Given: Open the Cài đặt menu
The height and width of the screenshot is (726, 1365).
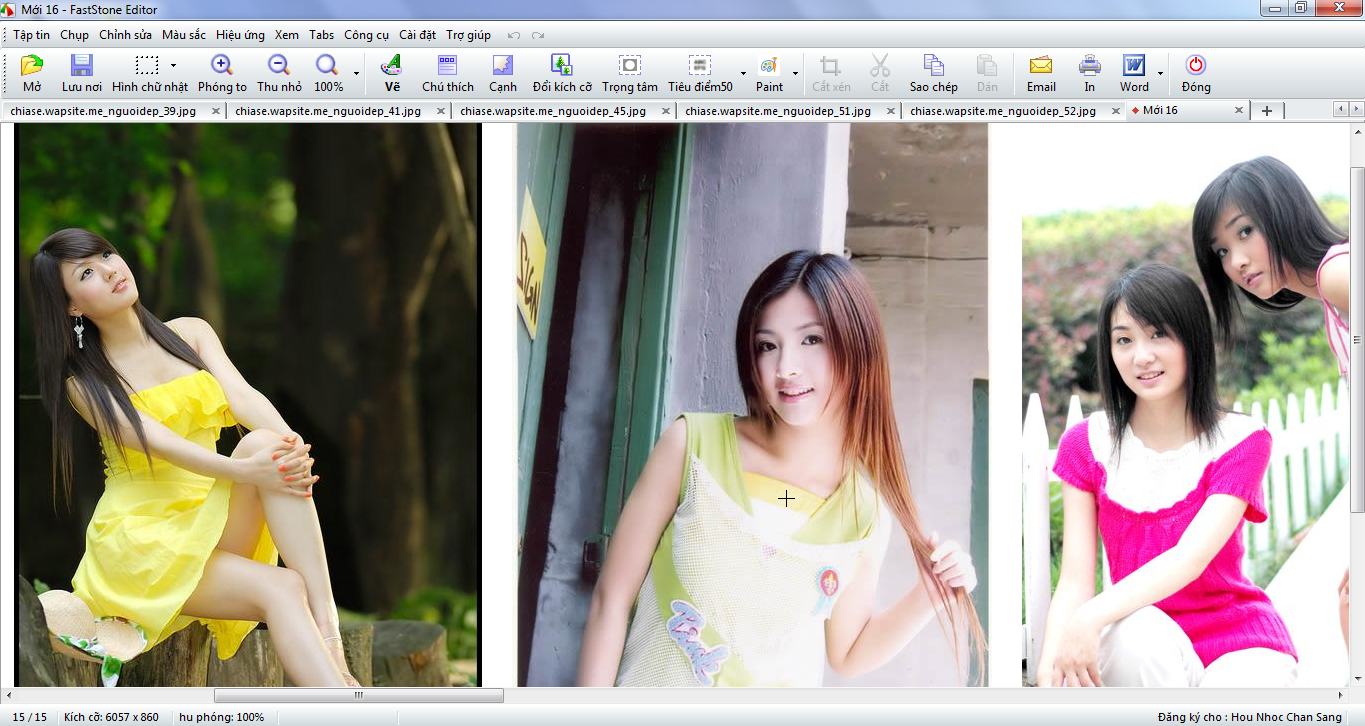Looking at the screenshot, I should [417, 35].
